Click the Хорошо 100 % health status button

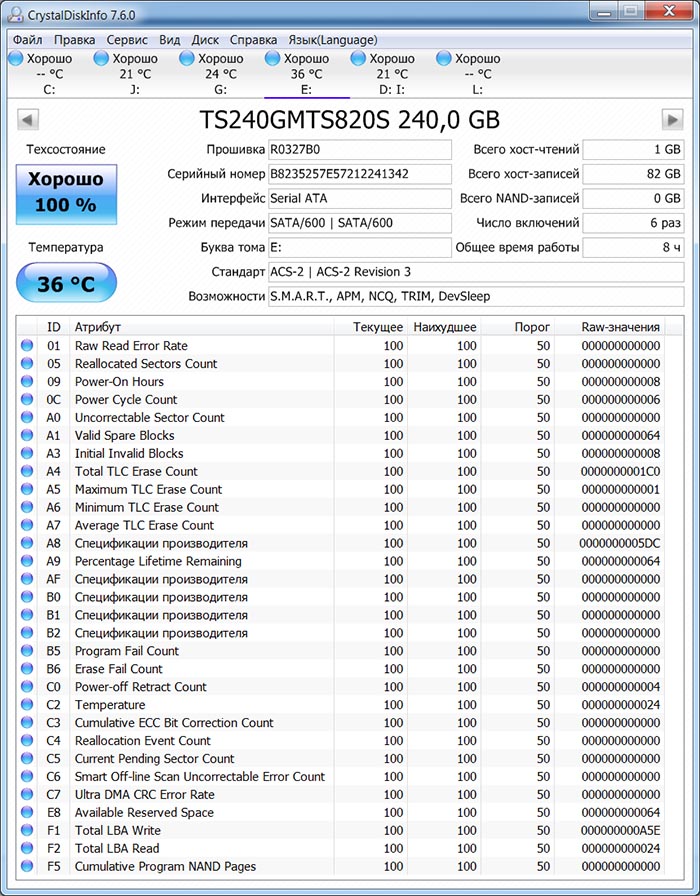click(66, 194)
